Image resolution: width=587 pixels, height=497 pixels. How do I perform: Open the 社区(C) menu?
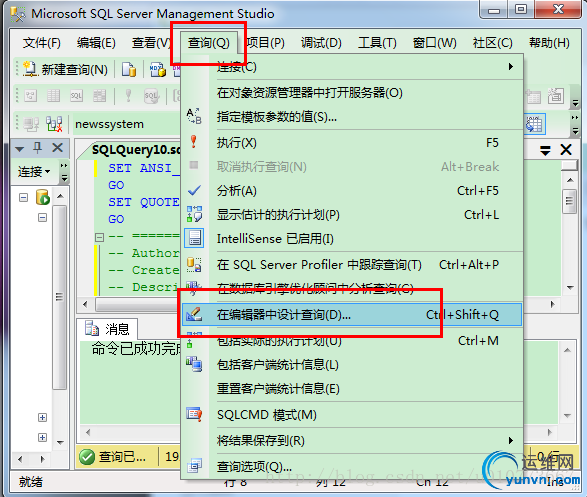492,43
